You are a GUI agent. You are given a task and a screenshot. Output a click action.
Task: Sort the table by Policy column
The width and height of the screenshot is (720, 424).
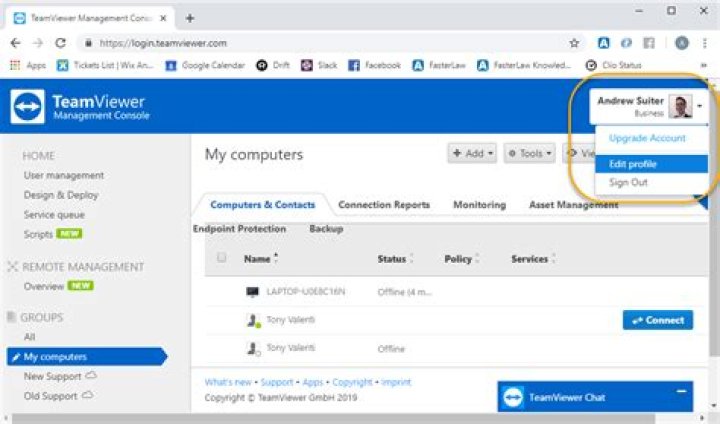[461, 259]
